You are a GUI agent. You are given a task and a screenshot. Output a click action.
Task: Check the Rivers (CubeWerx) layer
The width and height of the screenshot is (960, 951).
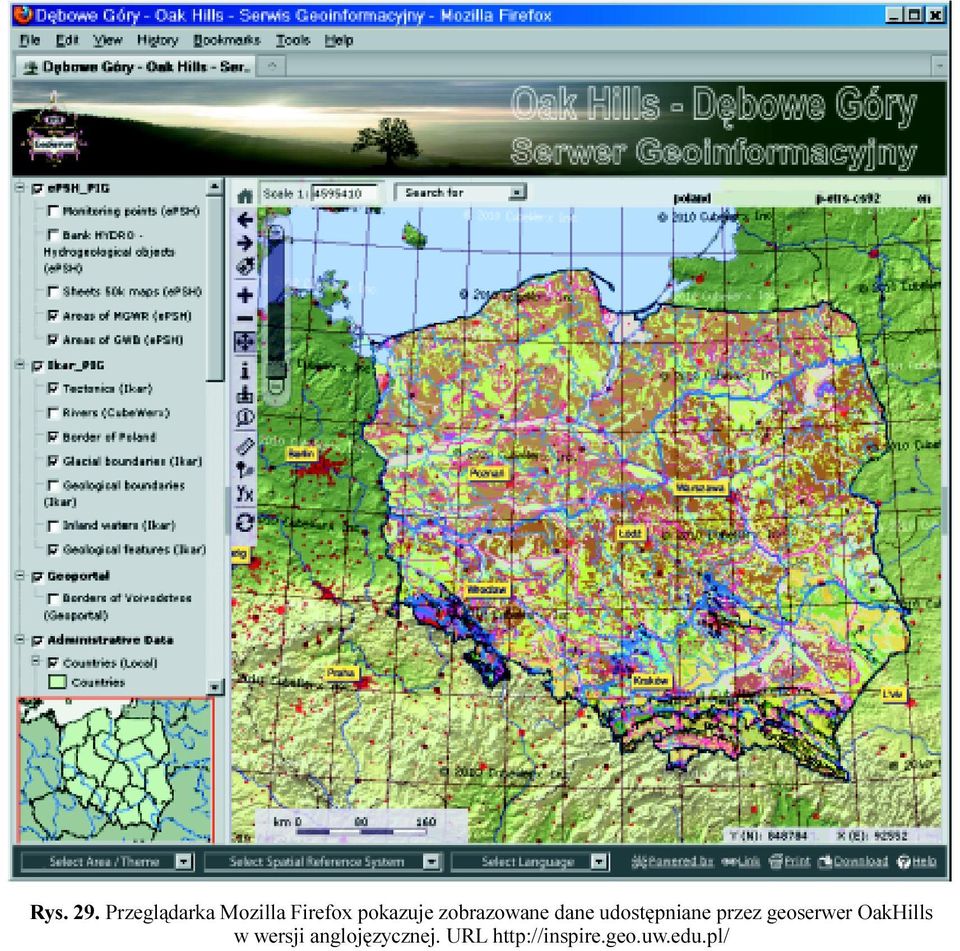(x=53, y=413)
